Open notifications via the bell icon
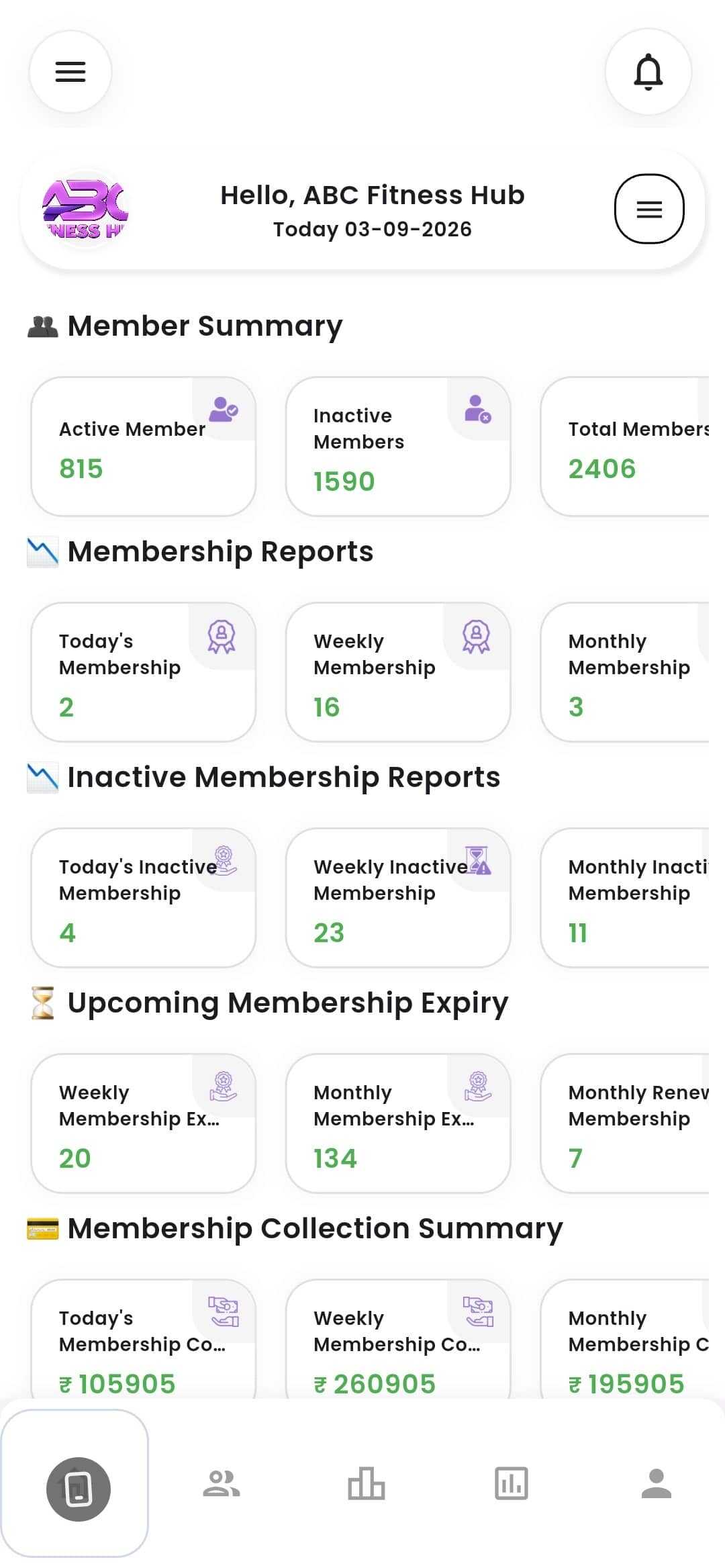725x1568 pixels. 648,72
